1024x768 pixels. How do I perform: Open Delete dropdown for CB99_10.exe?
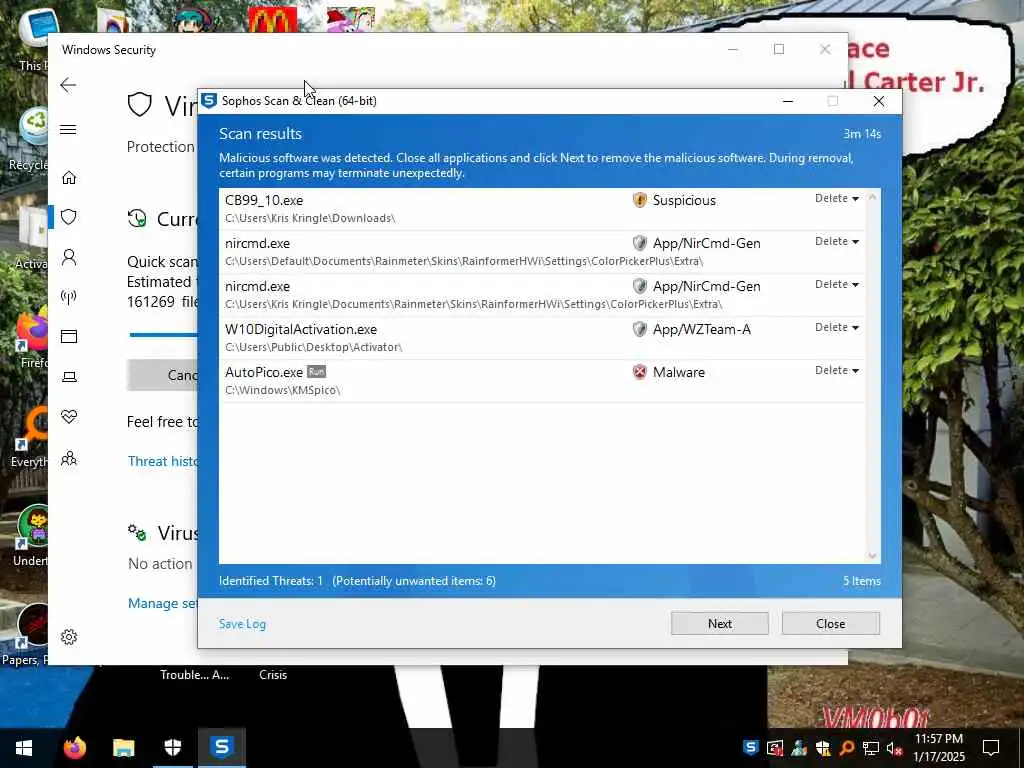coord(837,199)
